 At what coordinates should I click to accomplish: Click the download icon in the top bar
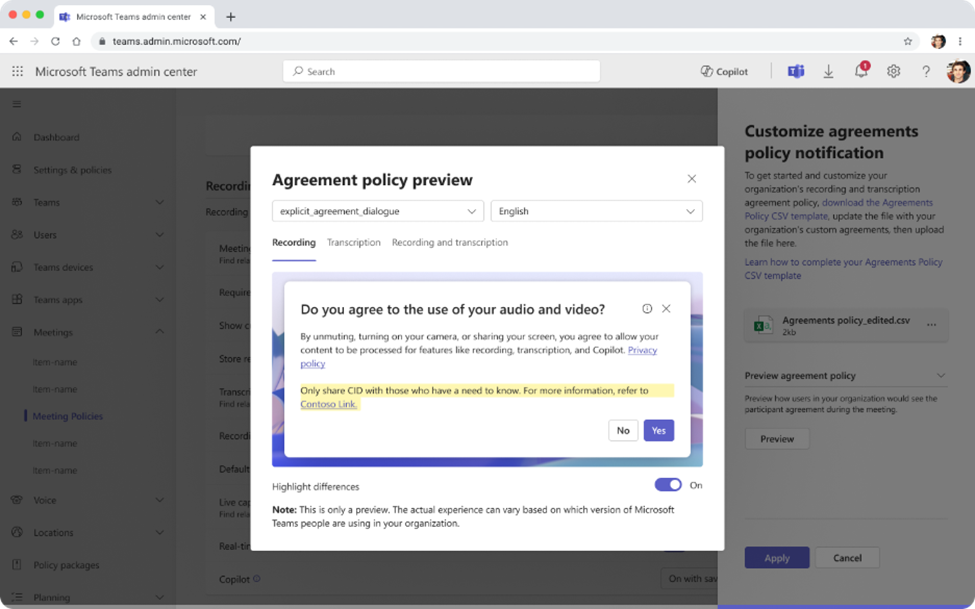(828, 71)
